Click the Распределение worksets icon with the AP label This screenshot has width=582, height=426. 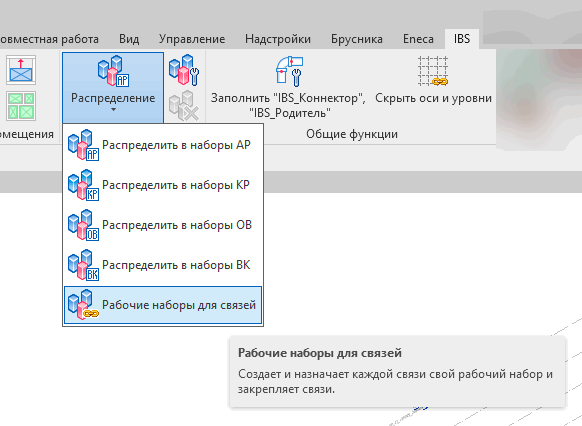[x=113, y=71]
